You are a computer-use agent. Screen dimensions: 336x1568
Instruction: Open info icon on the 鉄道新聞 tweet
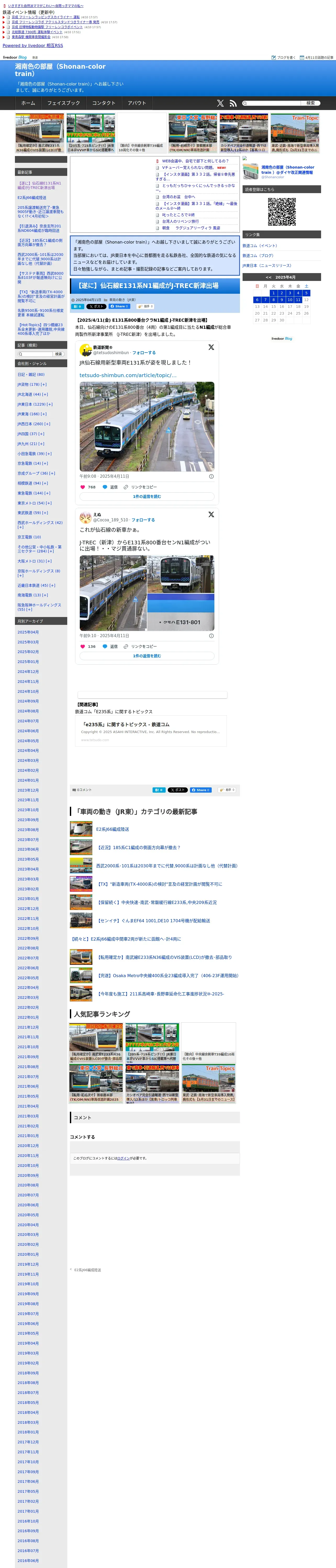pyautogui.click(x=212, y=477)
